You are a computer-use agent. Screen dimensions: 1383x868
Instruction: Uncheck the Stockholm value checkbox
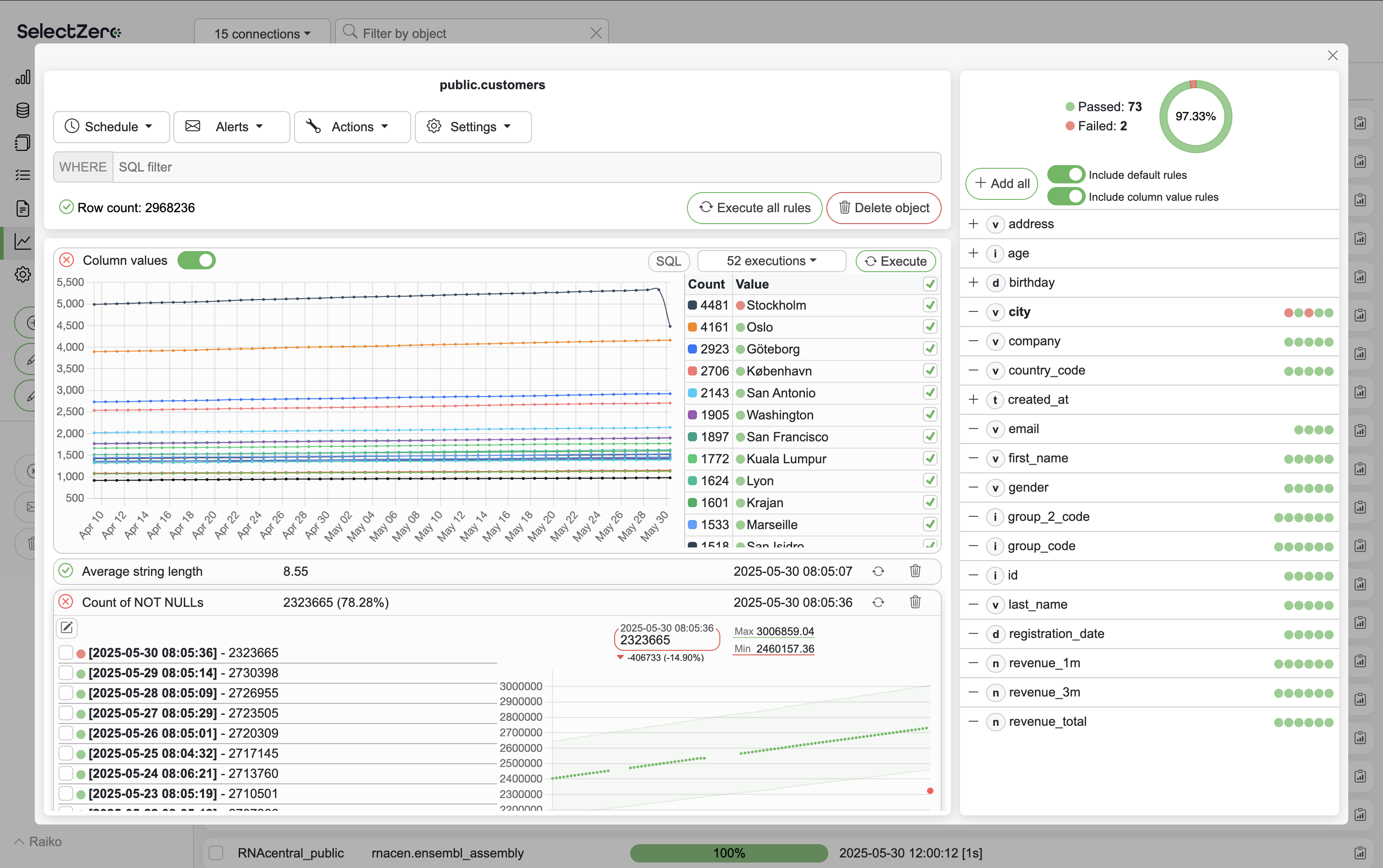[x=929, y=305]
